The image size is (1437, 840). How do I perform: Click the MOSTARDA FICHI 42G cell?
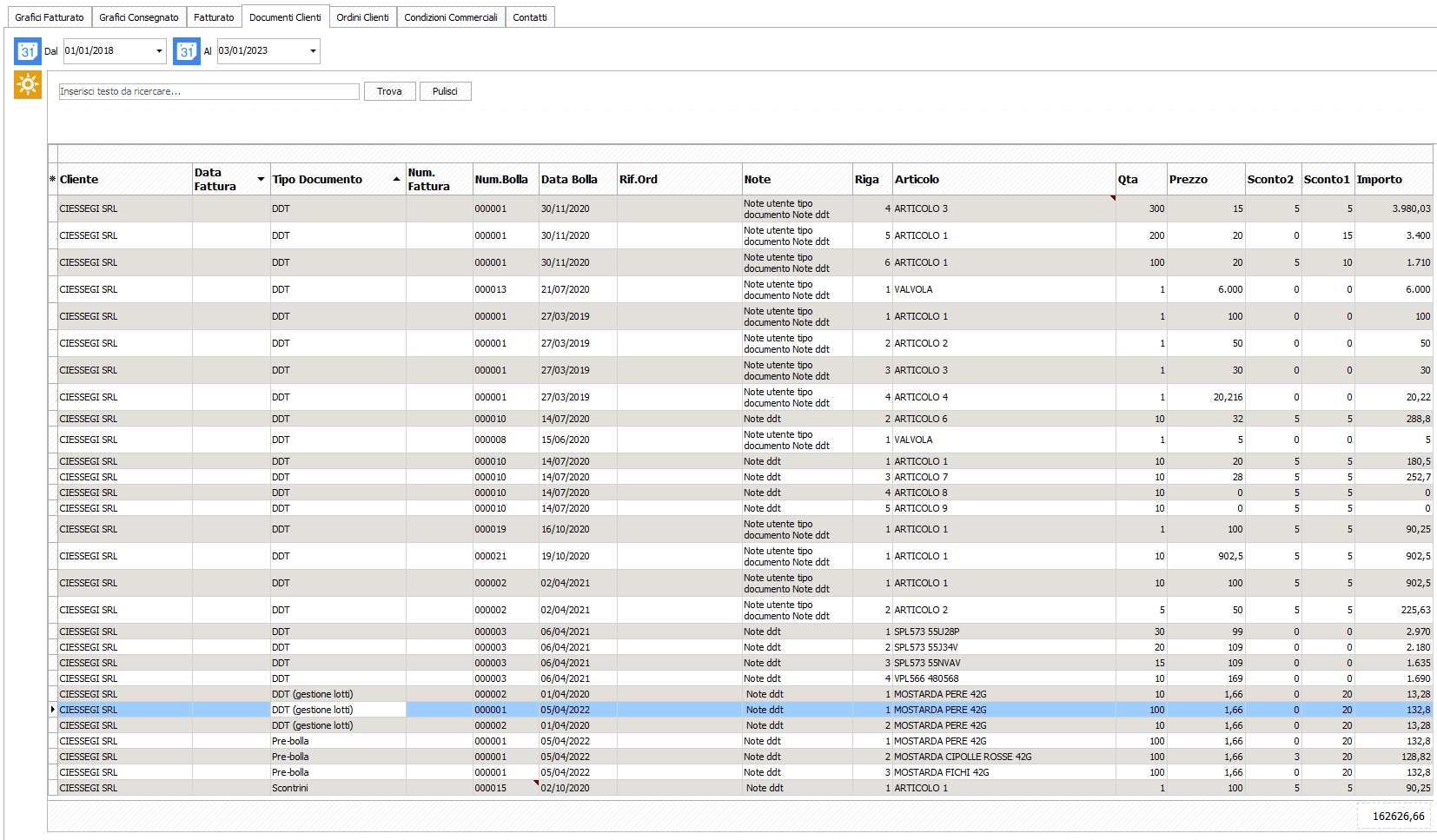point(1004,772)
